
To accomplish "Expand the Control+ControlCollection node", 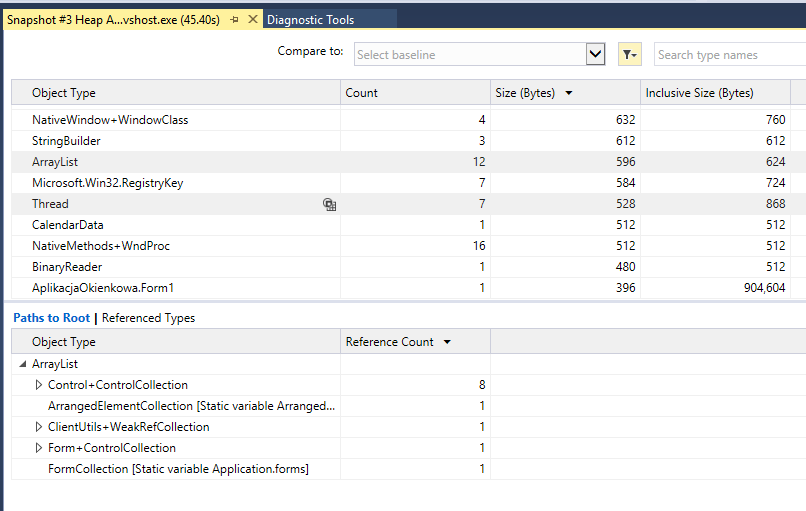I will coord(40,385).
